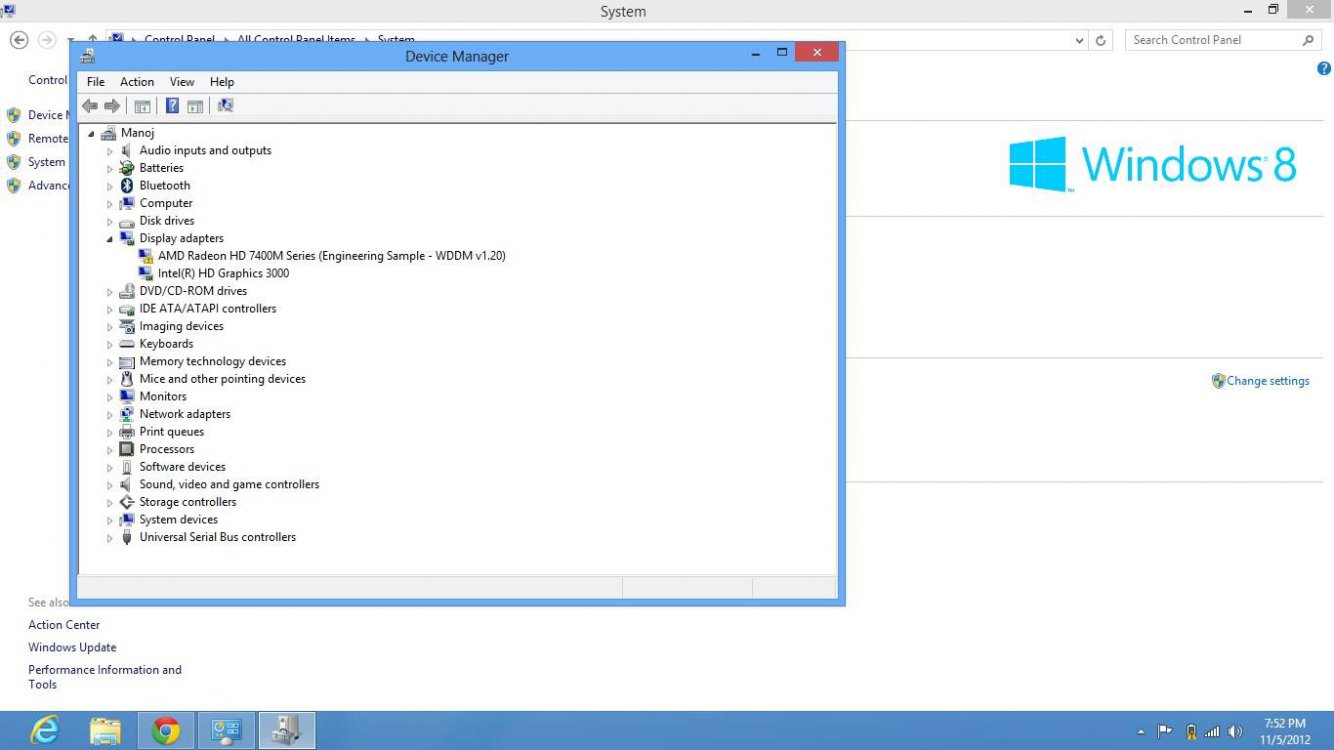Open File Explorer from the taskbar

pos(105,731)
